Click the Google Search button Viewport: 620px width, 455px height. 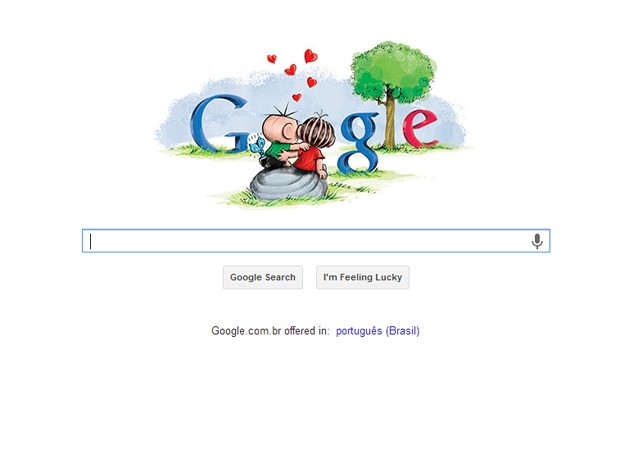click(263, 278)
